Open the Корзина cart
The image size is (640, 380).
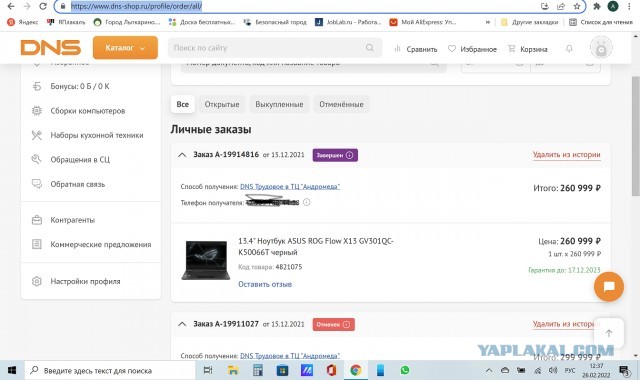527,49
